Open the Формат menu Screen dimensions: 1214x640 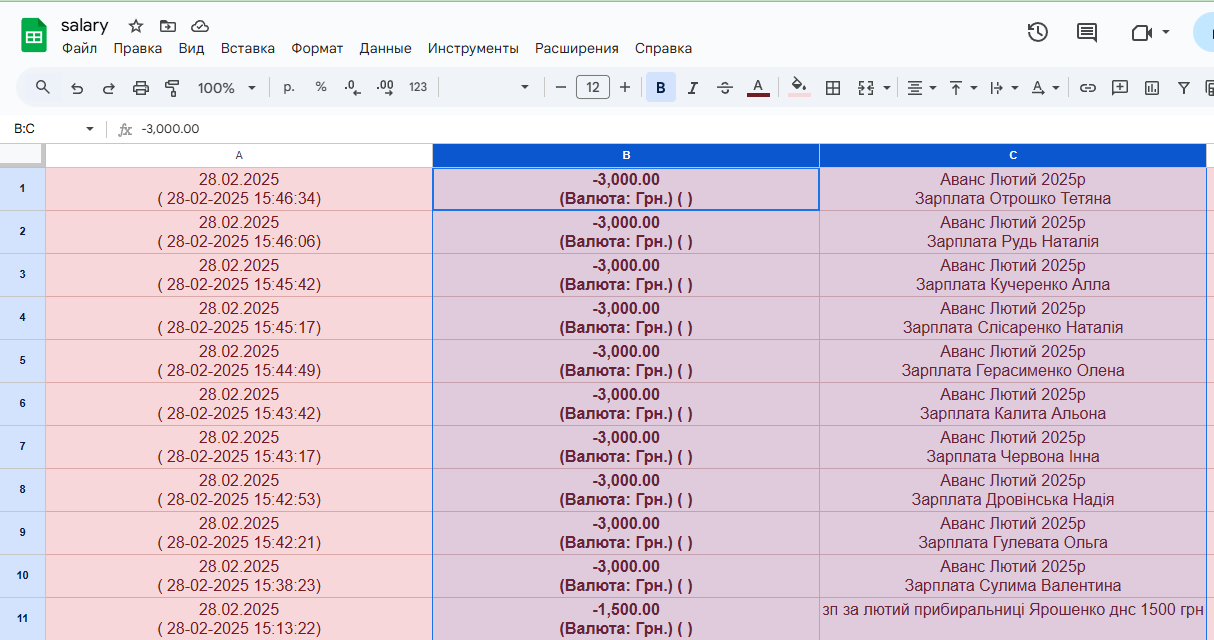pos(317,48)
